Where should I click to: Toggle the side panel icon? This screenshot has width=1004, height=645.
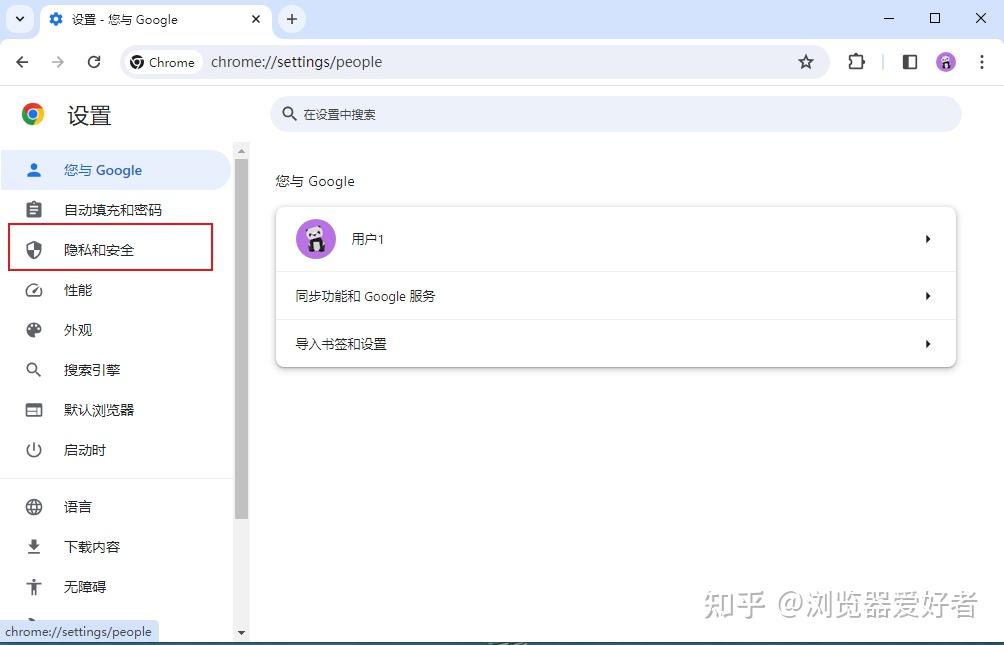coord(910,62)
